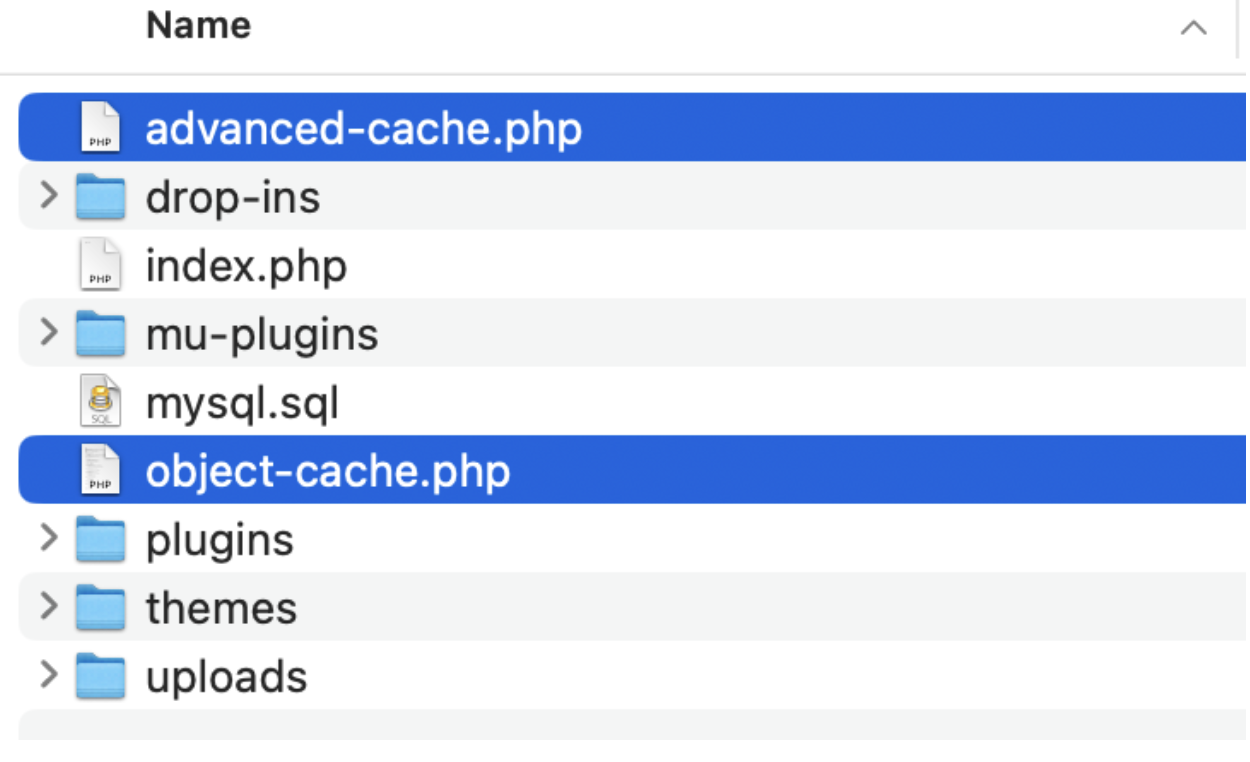
Task: Click the plugins folder icon
Action: [x=100, y=539]
